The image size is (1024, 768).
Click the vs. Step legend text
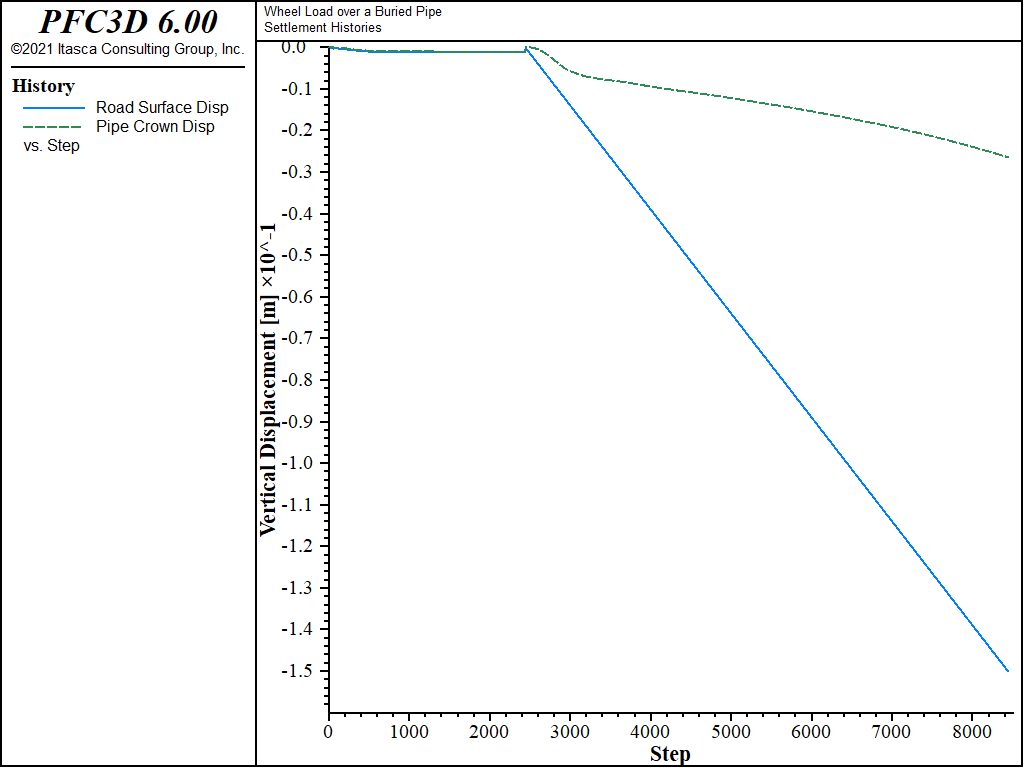click(52, 146)
